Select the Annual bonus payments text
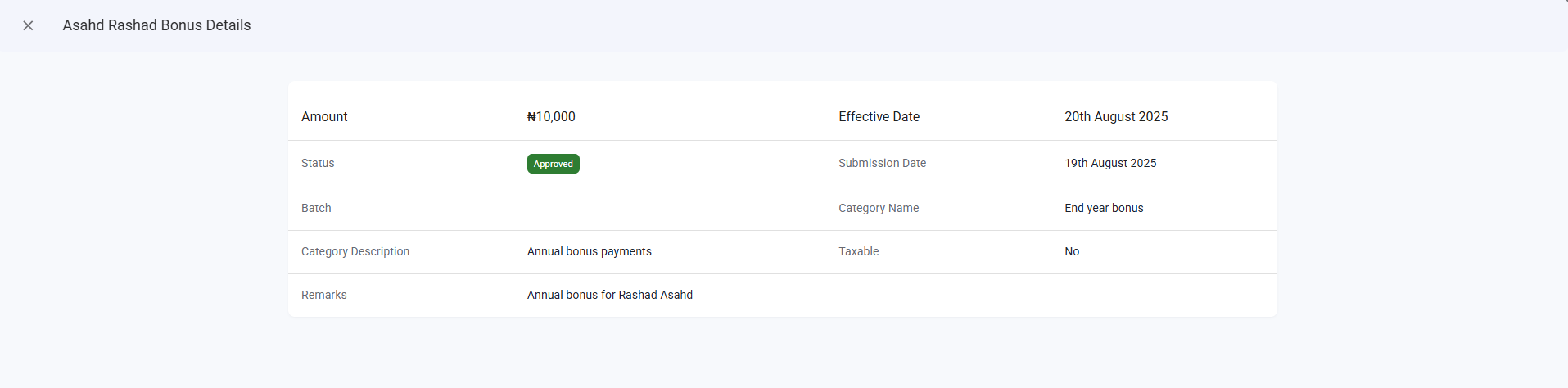1568x388 pixels. click(x=590, y=252)
